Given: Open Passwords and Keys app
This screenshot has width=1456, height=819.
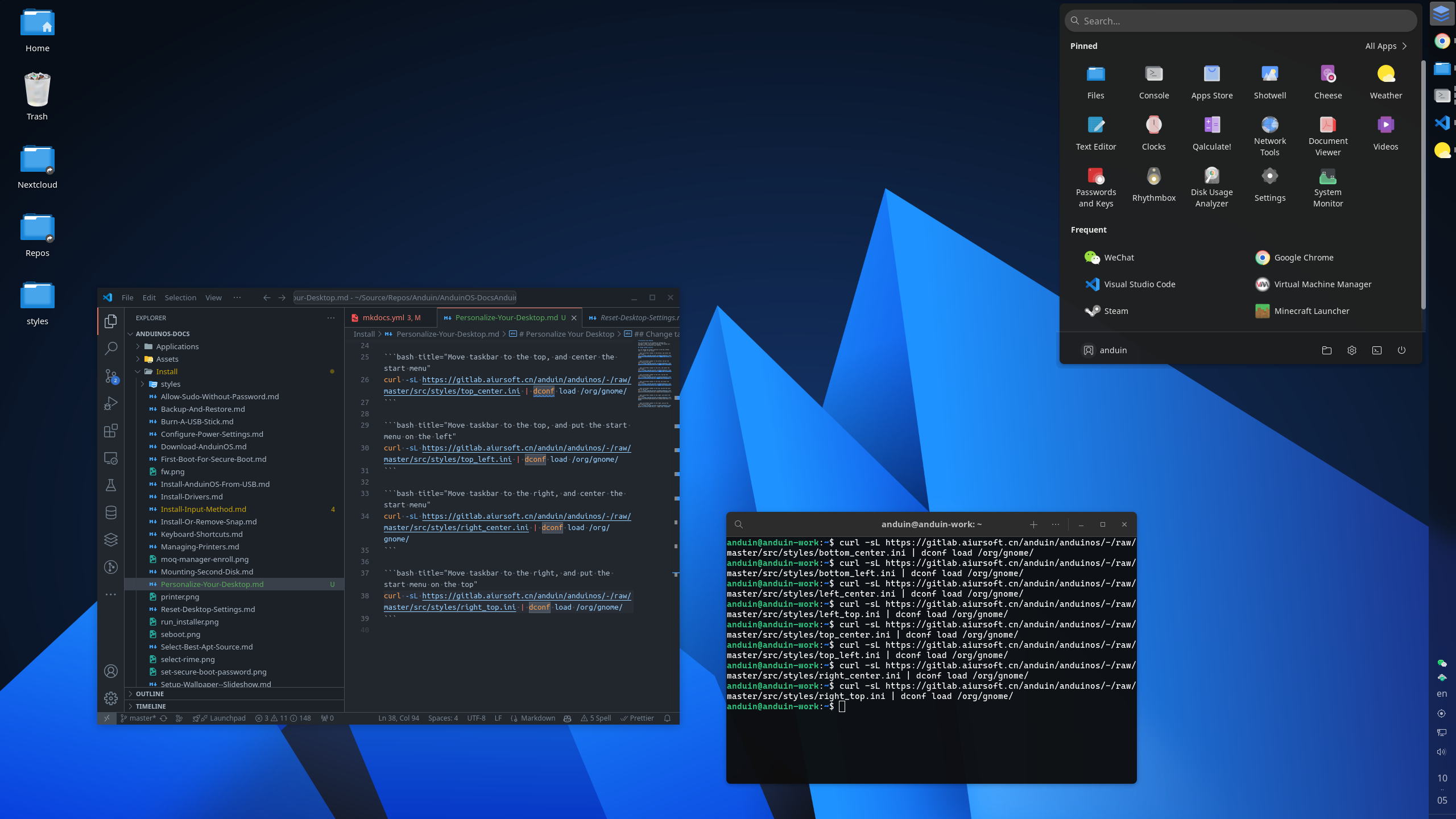Looking at the screenshot, I should point(1096,187).
